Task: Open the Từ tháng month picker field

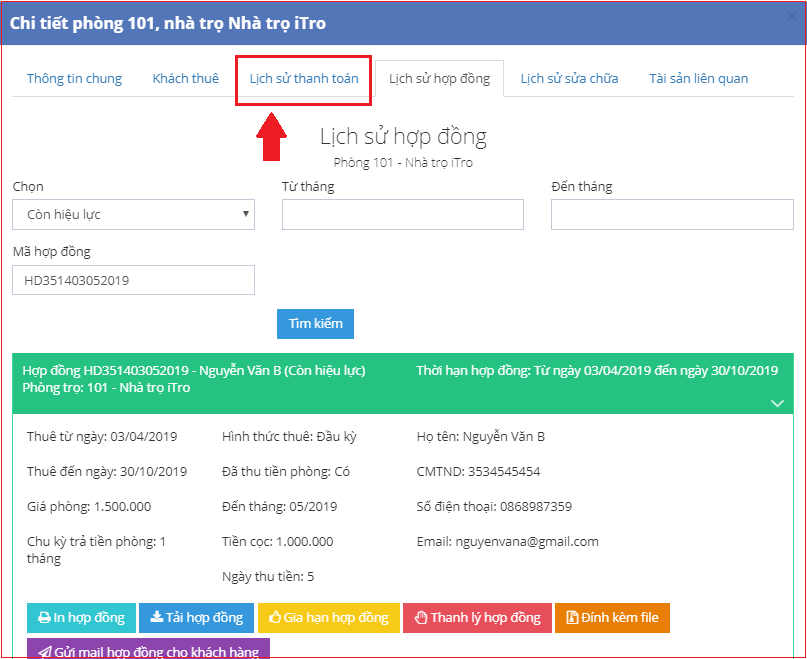Action: coord(402,214)
